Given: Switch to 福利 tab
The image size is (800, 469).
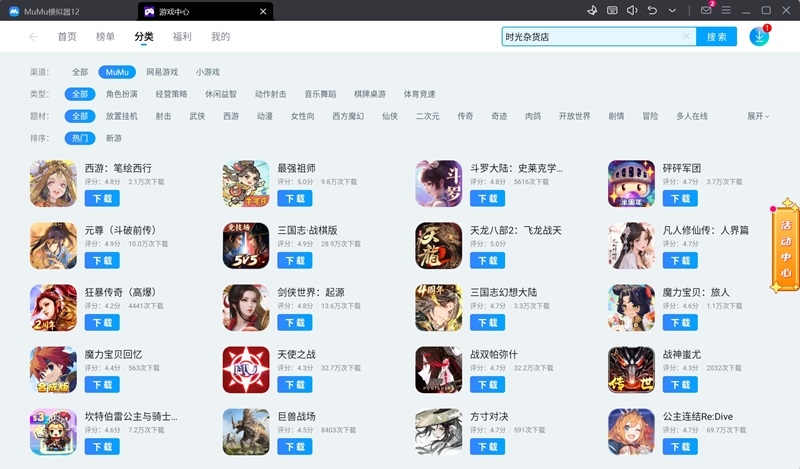Looking at the screenshot, I should point(182,37).
